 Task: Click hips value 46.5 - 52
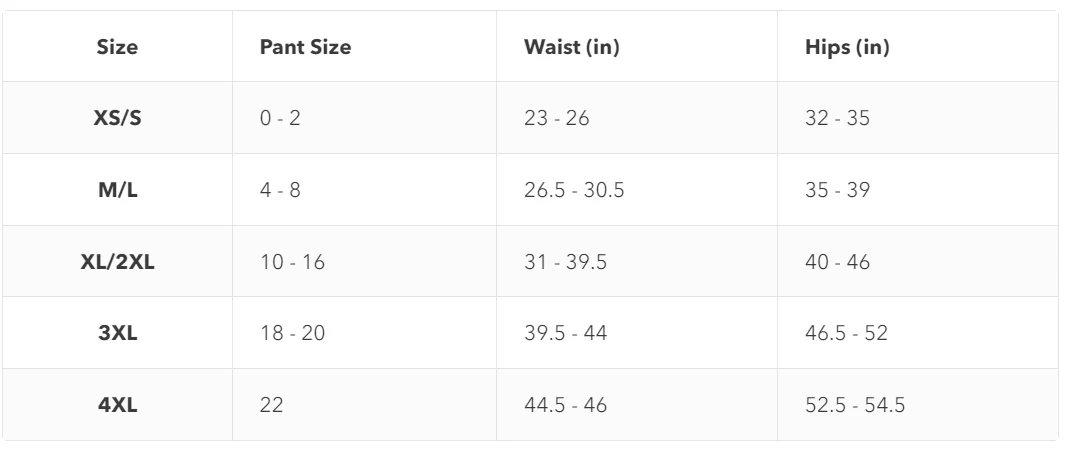846,333
